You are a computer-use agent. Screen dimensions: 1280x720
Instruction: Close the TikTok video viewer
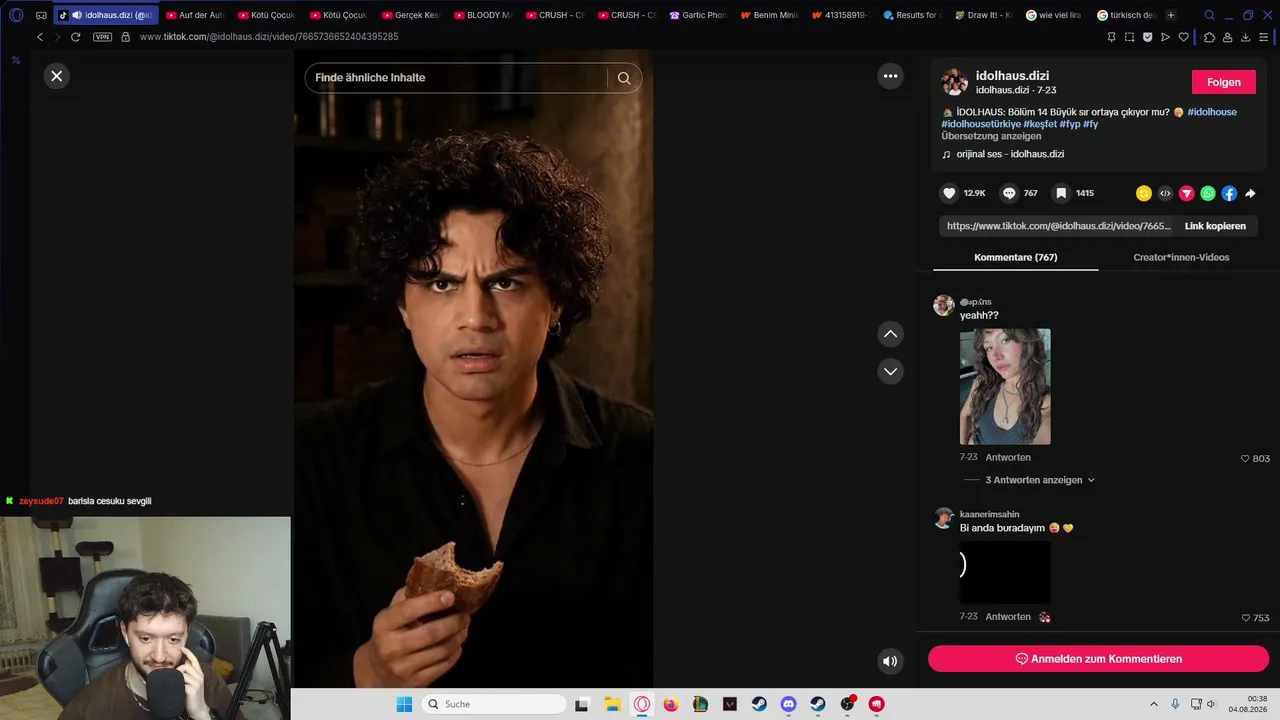pos(57,76)
